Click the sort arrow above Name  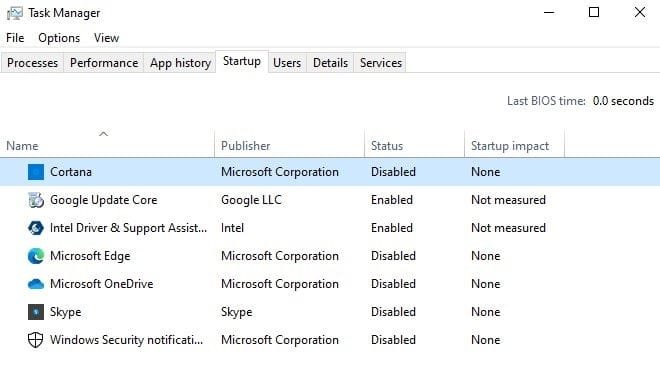click(x=104, y=134)
